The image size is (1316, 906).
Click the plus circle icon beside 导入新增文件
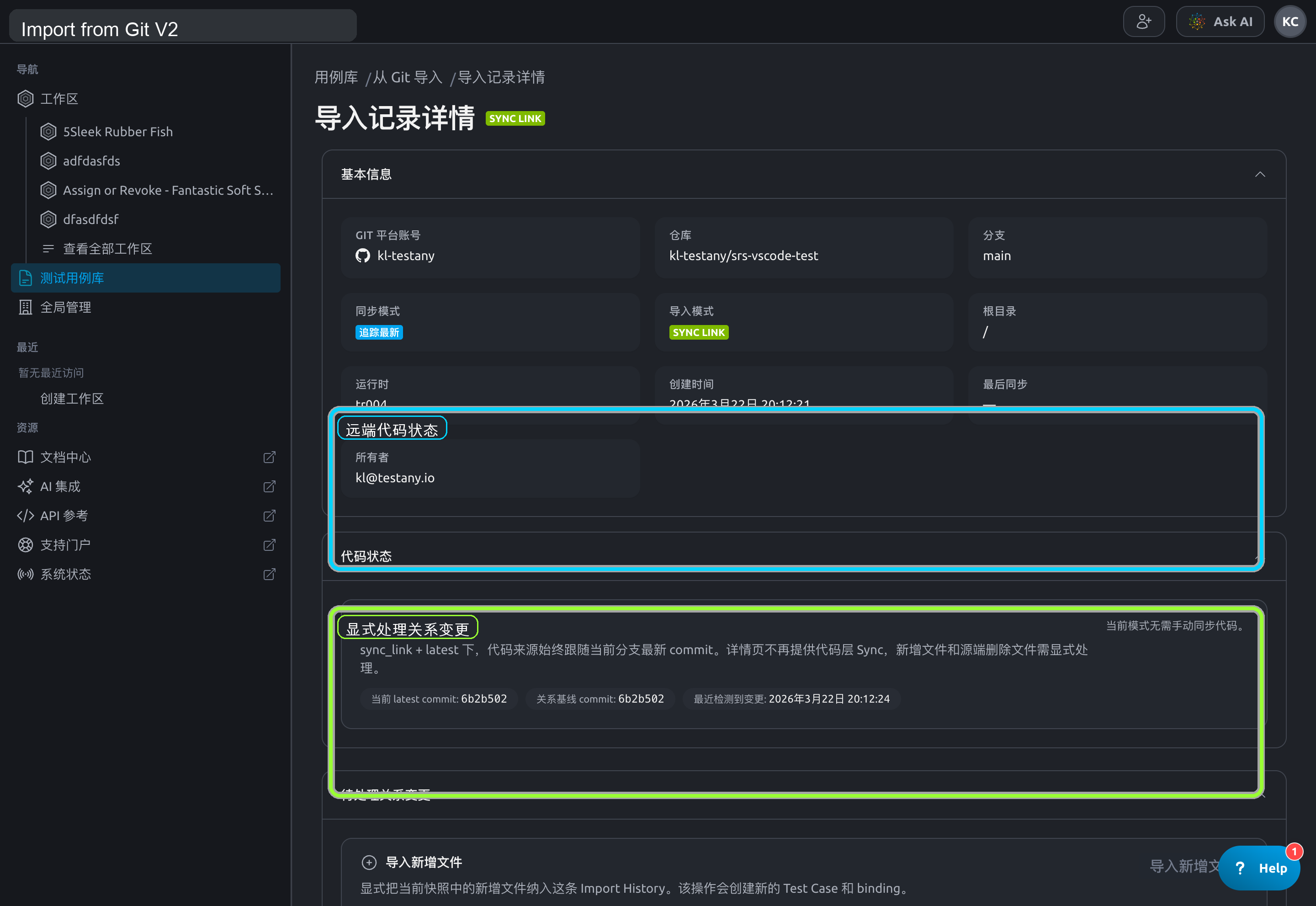[x=369, y=862]
